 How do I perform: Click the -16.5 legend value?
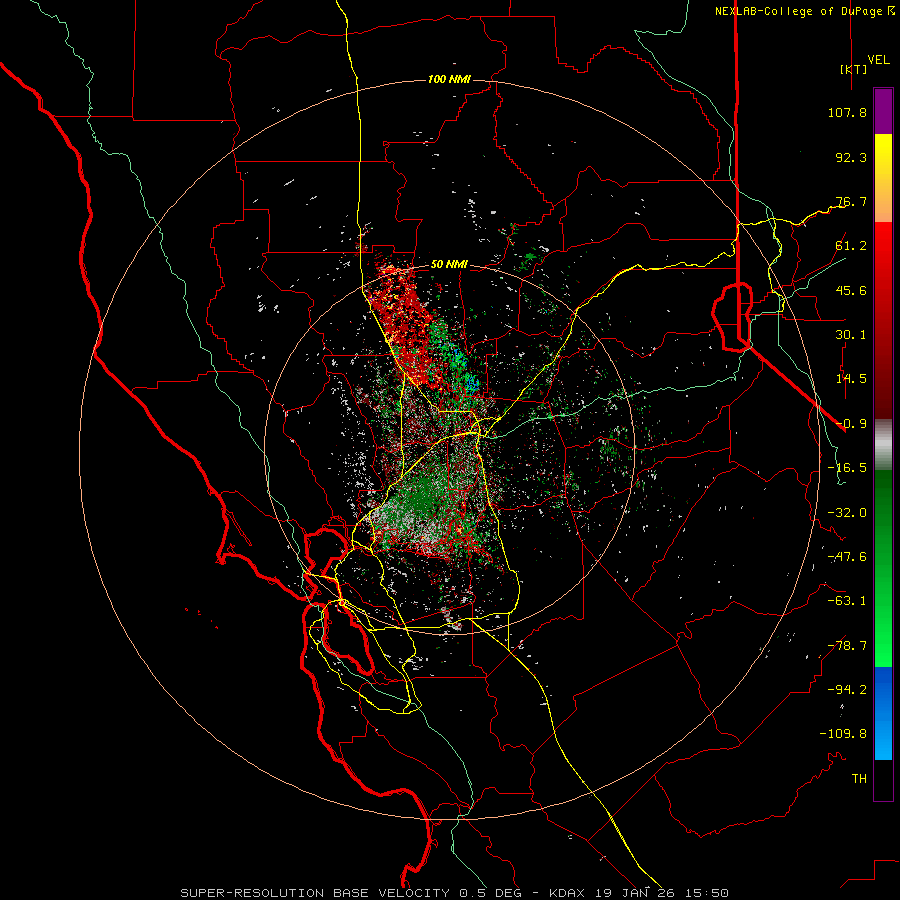point(847,468)
